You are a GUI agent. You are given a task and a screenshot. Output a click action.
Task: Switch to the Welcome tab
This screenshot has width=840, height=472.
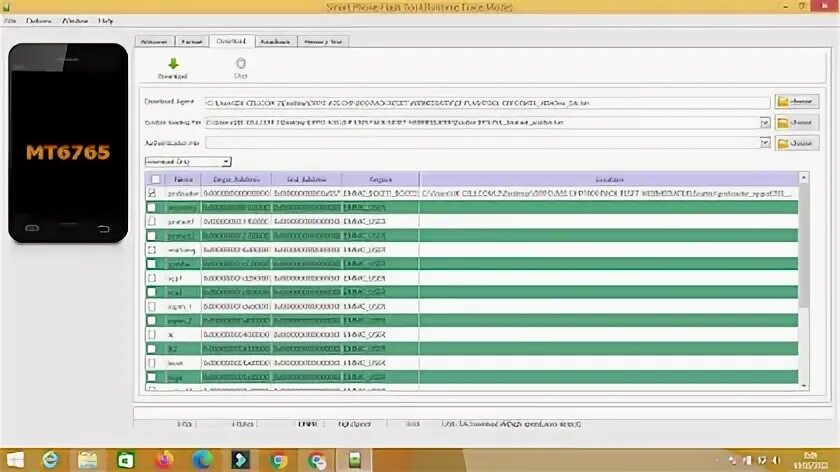[154, 41]
